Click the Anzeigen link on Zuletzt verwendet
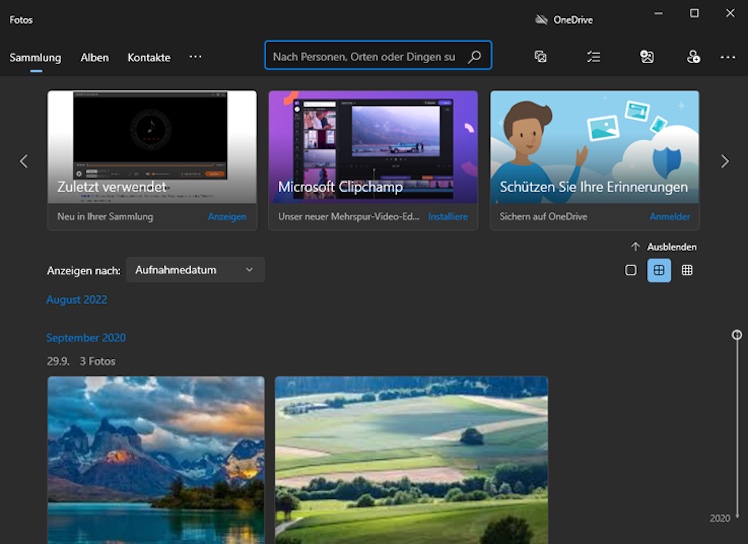The image size is (748, 544). [x=227, y=217]
